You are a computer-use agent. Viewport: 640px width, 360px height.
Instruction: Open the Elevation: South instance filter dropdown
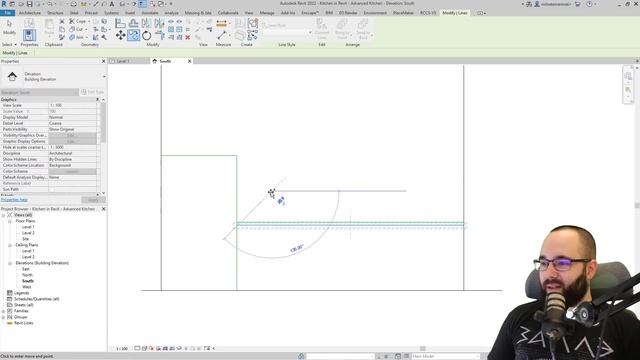pyautogui.click(x=39, y=92)
